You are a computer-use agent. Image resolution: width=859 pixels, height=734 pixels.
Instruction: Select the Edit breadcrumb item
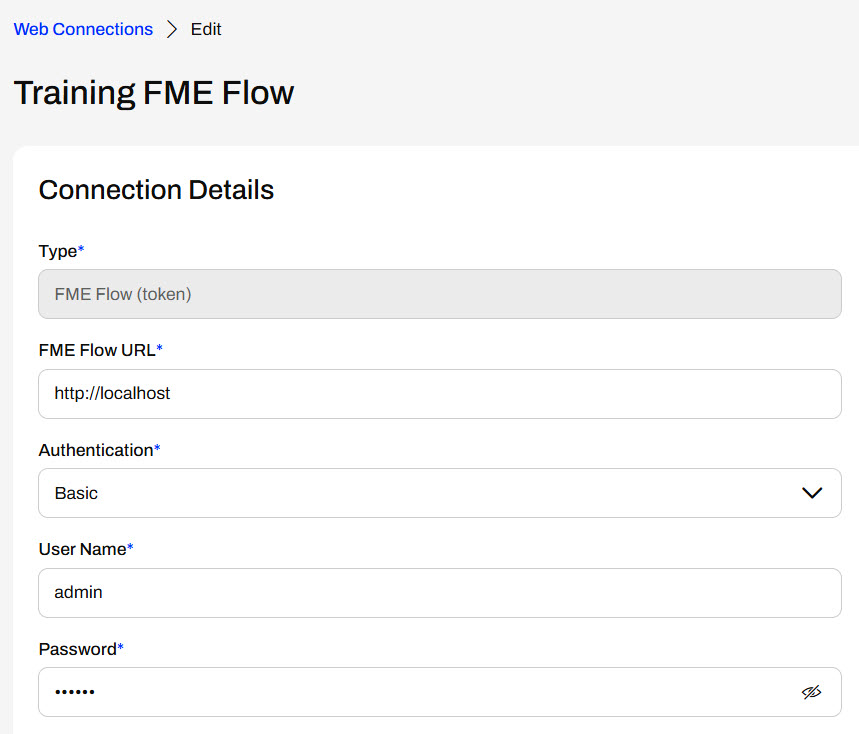click(206, 29)
